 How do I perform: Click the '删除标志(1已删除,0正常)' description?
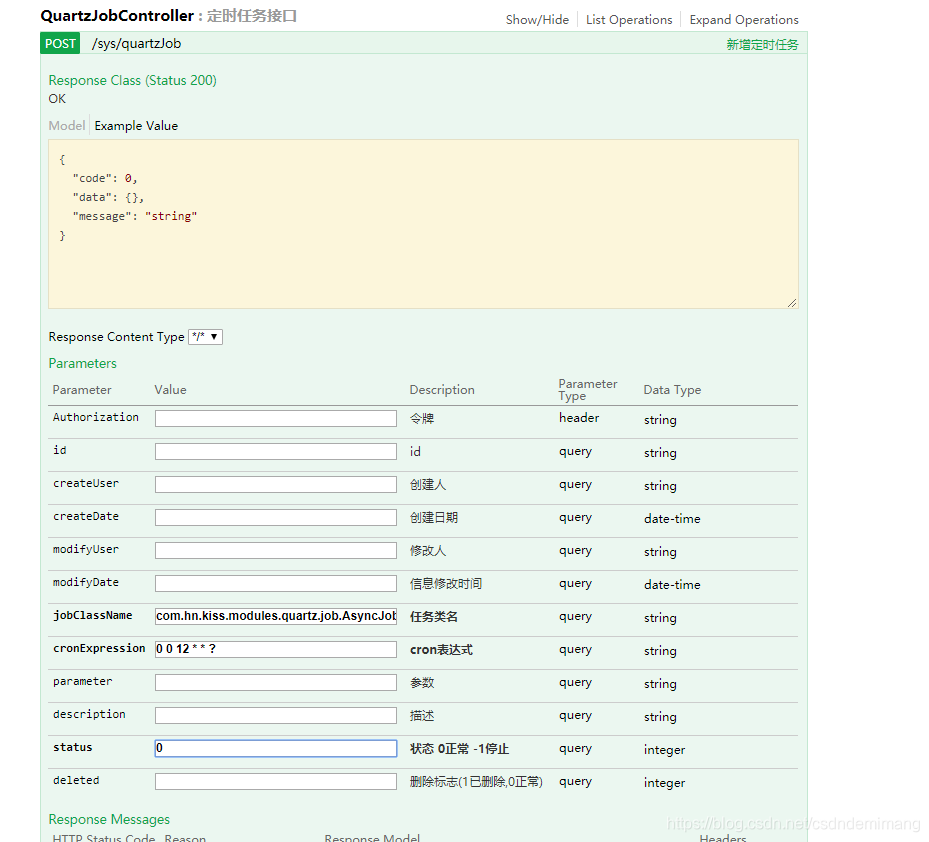point(476,782)
